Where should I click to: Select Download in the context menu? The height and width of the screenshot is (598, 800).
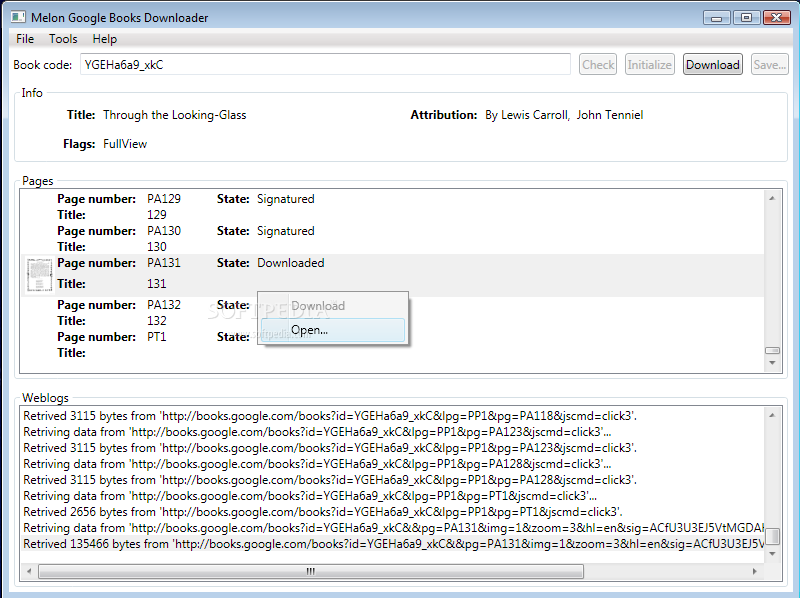coord(333,306)
